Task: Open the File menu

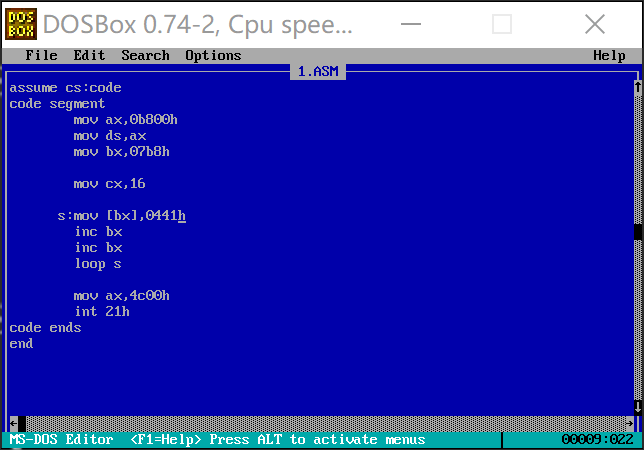Action: pyautogui.click(x=41, y=56)
